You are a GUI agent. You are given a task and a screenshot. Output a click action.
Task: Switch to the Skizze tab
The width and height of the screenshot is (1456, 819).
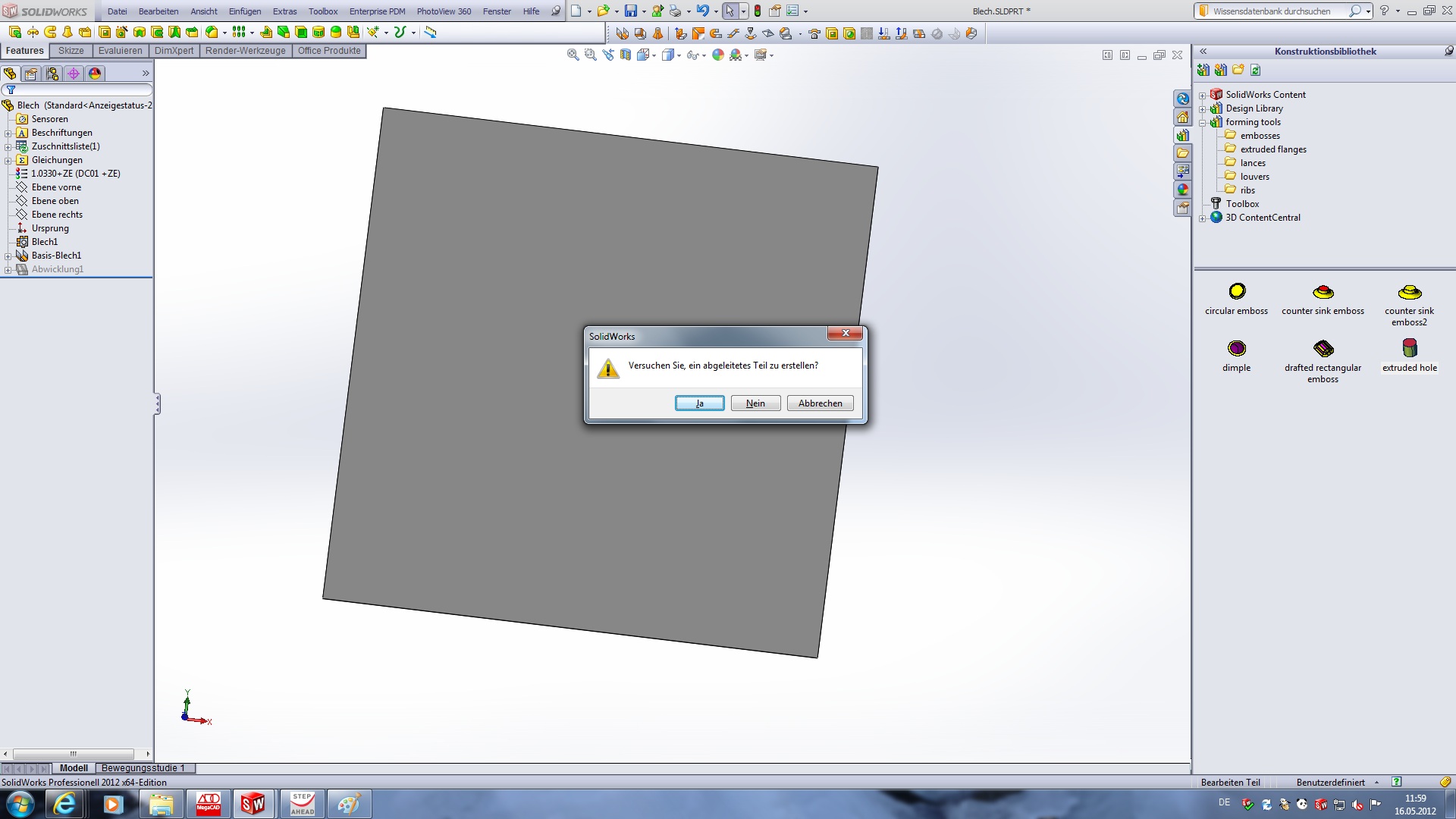[x=71, y=51]
